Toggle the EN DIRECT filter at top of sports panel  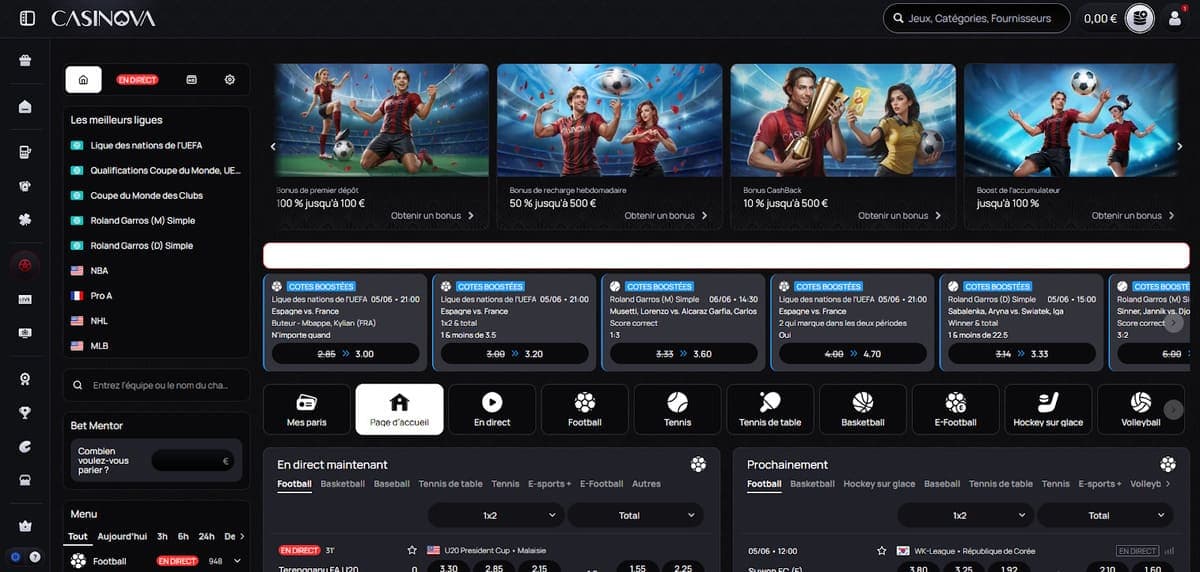pos(137,80)
